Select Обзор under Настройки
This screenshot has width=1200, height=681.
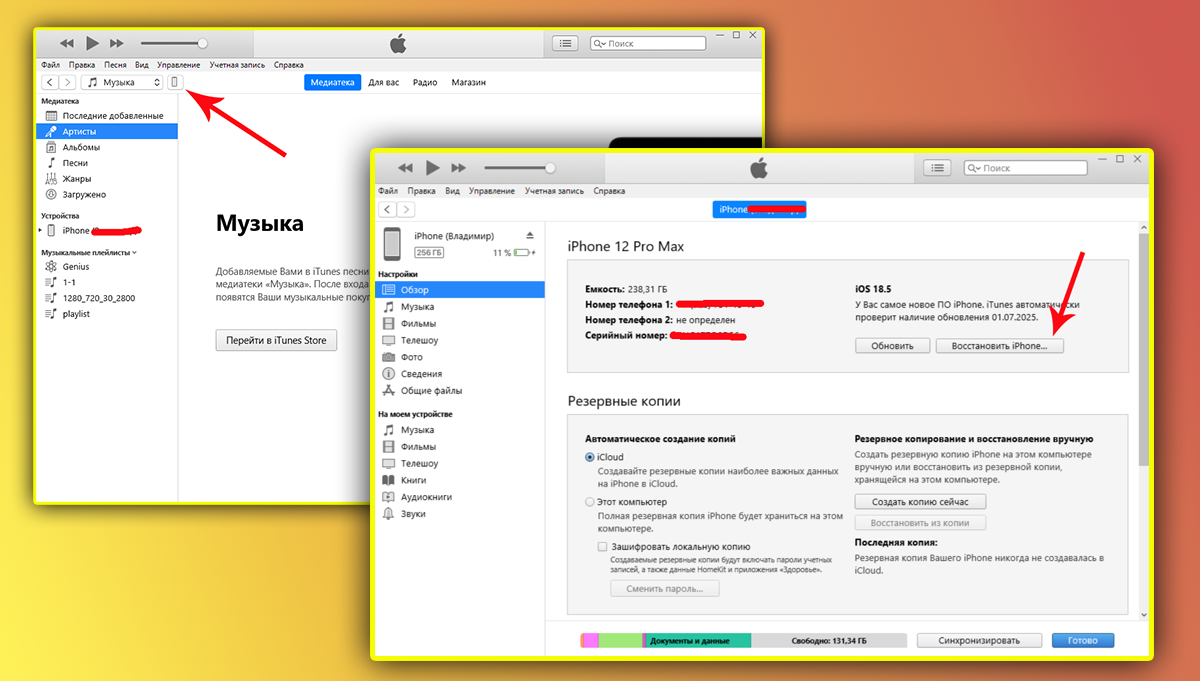coord(461,290)
